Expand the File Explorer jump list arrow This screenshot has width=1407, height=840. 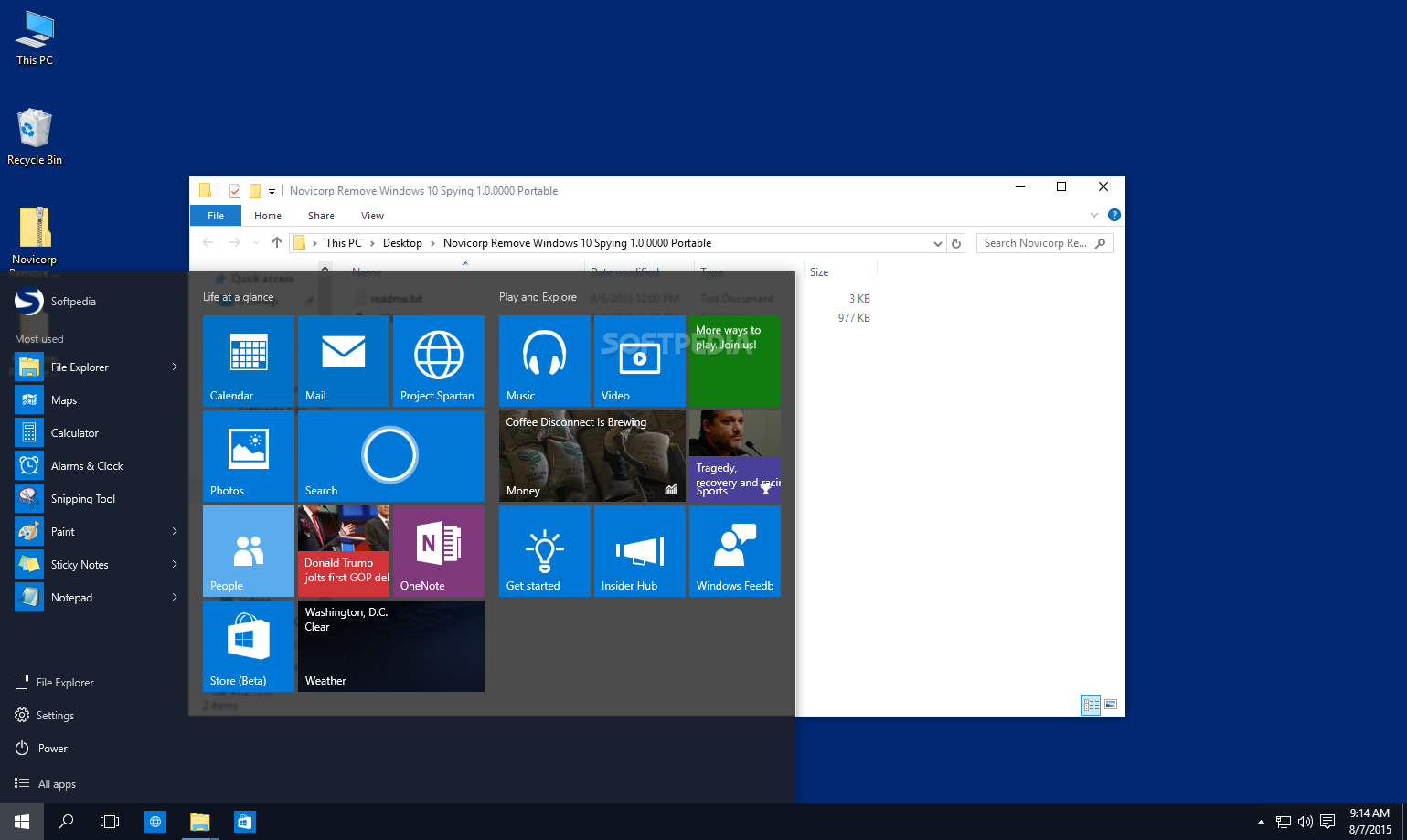pyautogui.click(x=175, y=367)
